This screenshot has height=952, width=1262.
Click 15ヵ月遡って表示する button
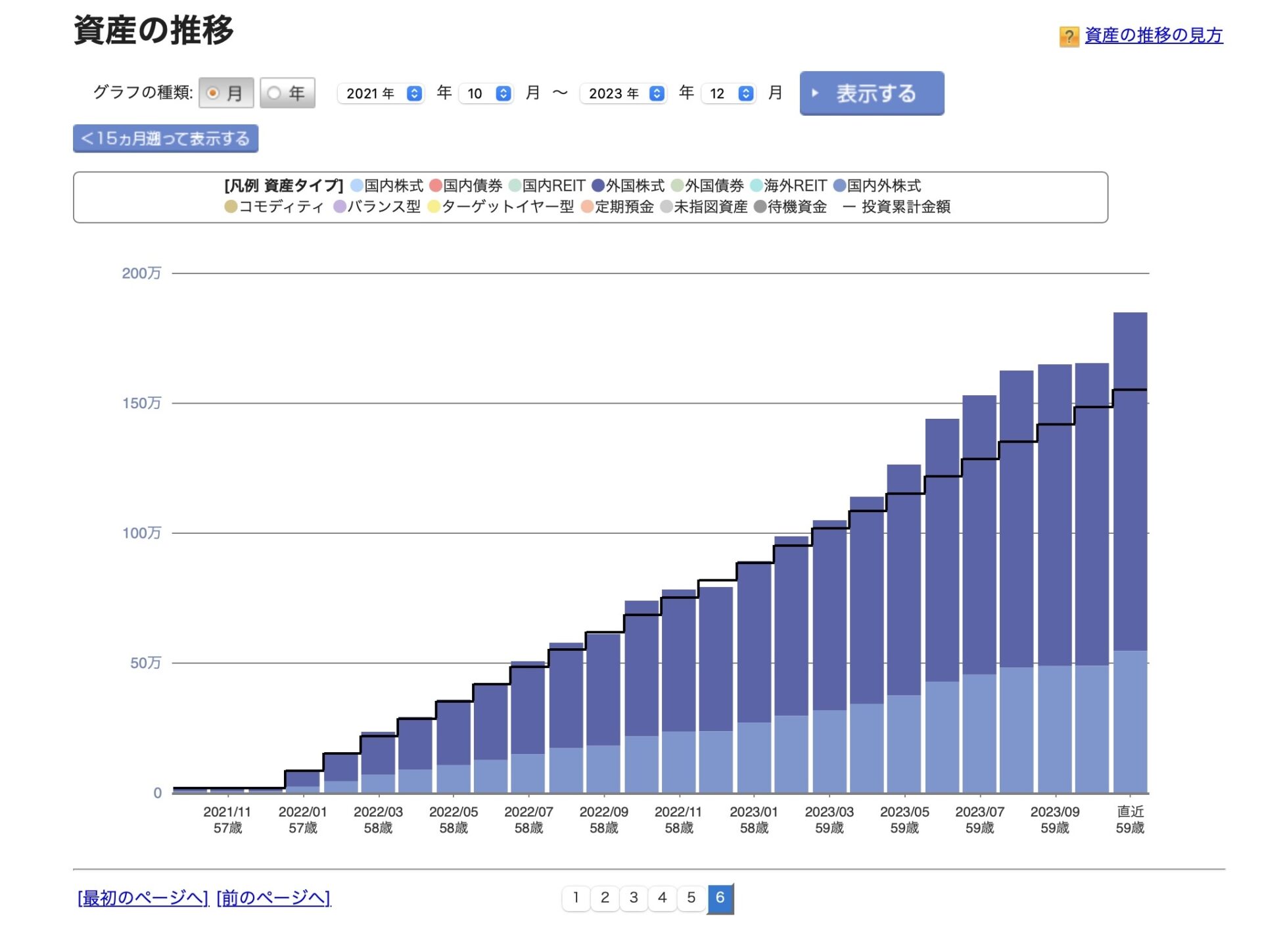166,139
